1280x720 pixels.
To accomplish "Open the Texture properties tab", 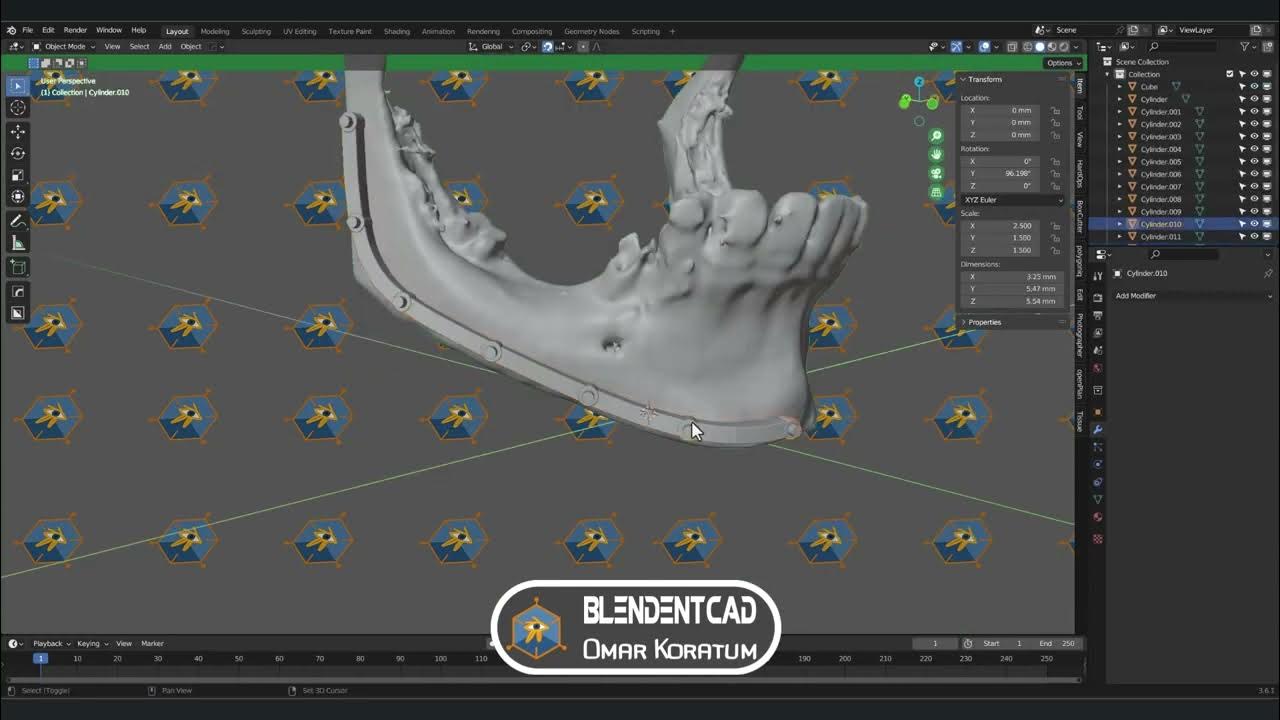I will click(x=1097, y=539).
